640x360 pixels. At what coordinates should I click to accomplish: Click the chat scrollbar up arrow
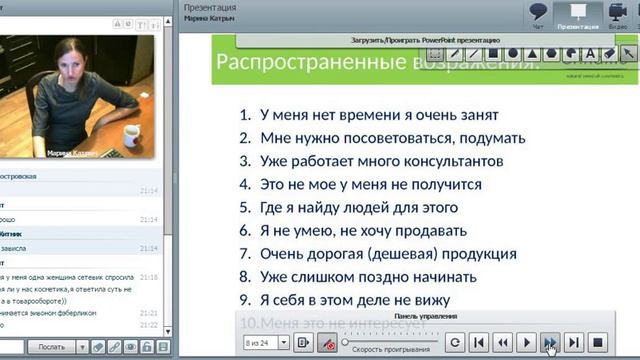168,21
